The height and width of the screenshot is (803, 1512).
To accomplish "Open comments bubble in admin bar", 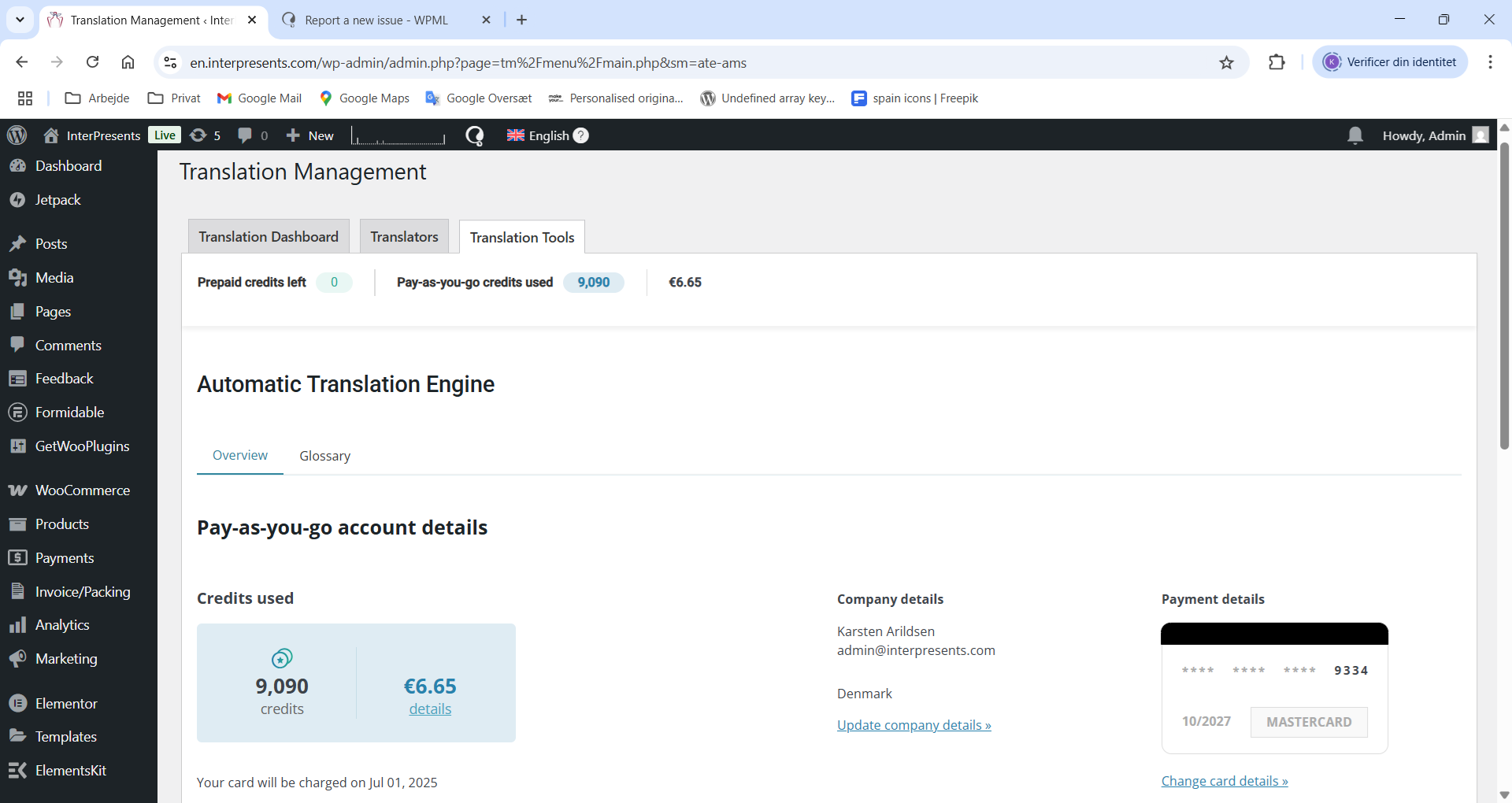I will click(253, 135).
